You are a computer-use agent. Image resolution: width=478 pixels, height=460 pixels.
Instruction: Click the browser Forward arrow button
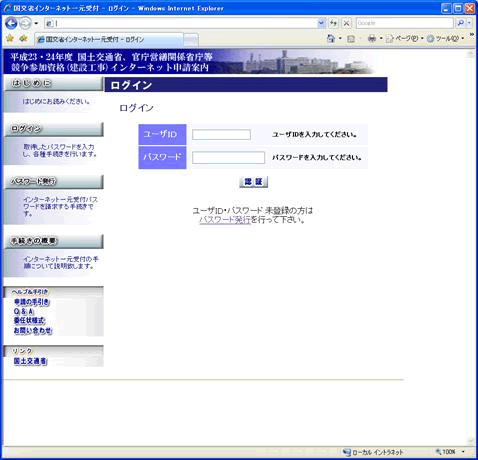(x=25, y=23)
